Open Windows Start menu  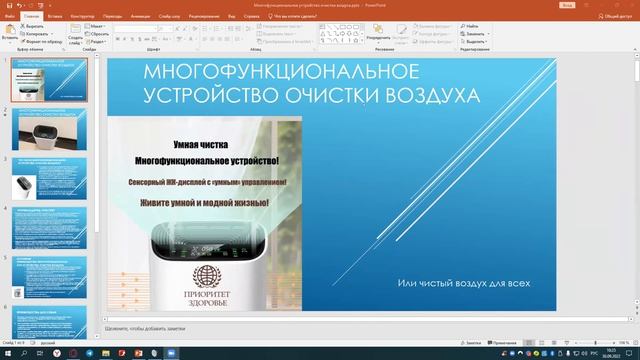tap(7, 353)
